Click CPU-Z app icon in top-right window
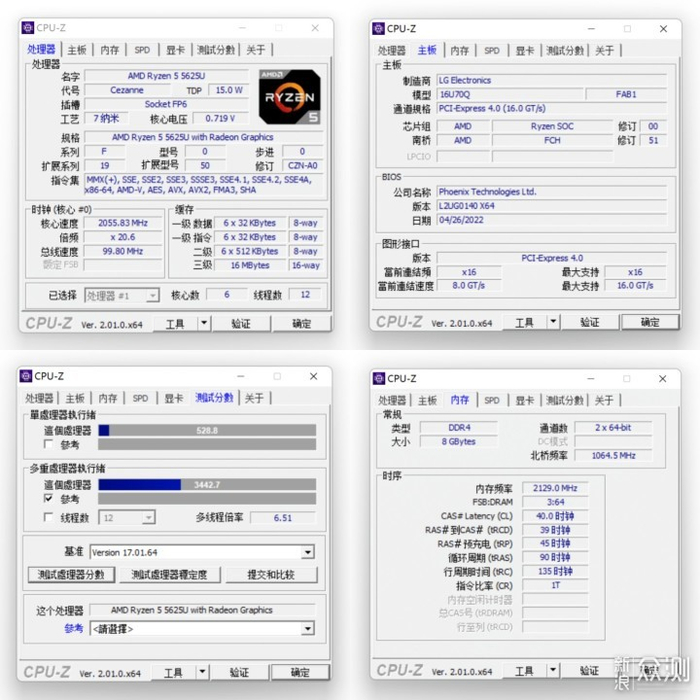 [378, 29]
